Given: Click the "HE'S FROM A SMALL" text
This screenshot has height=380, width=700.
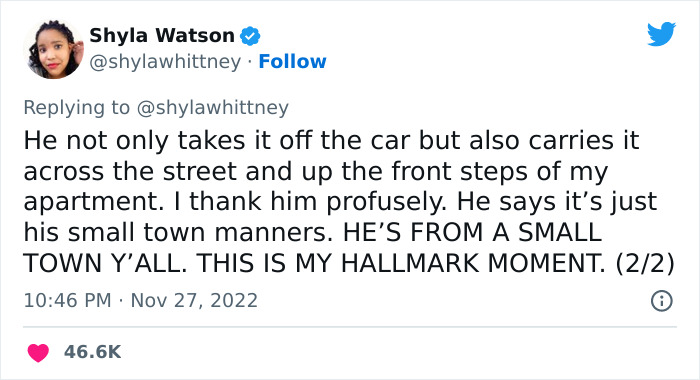Looking at the screenshot, I should click(472, 232).
